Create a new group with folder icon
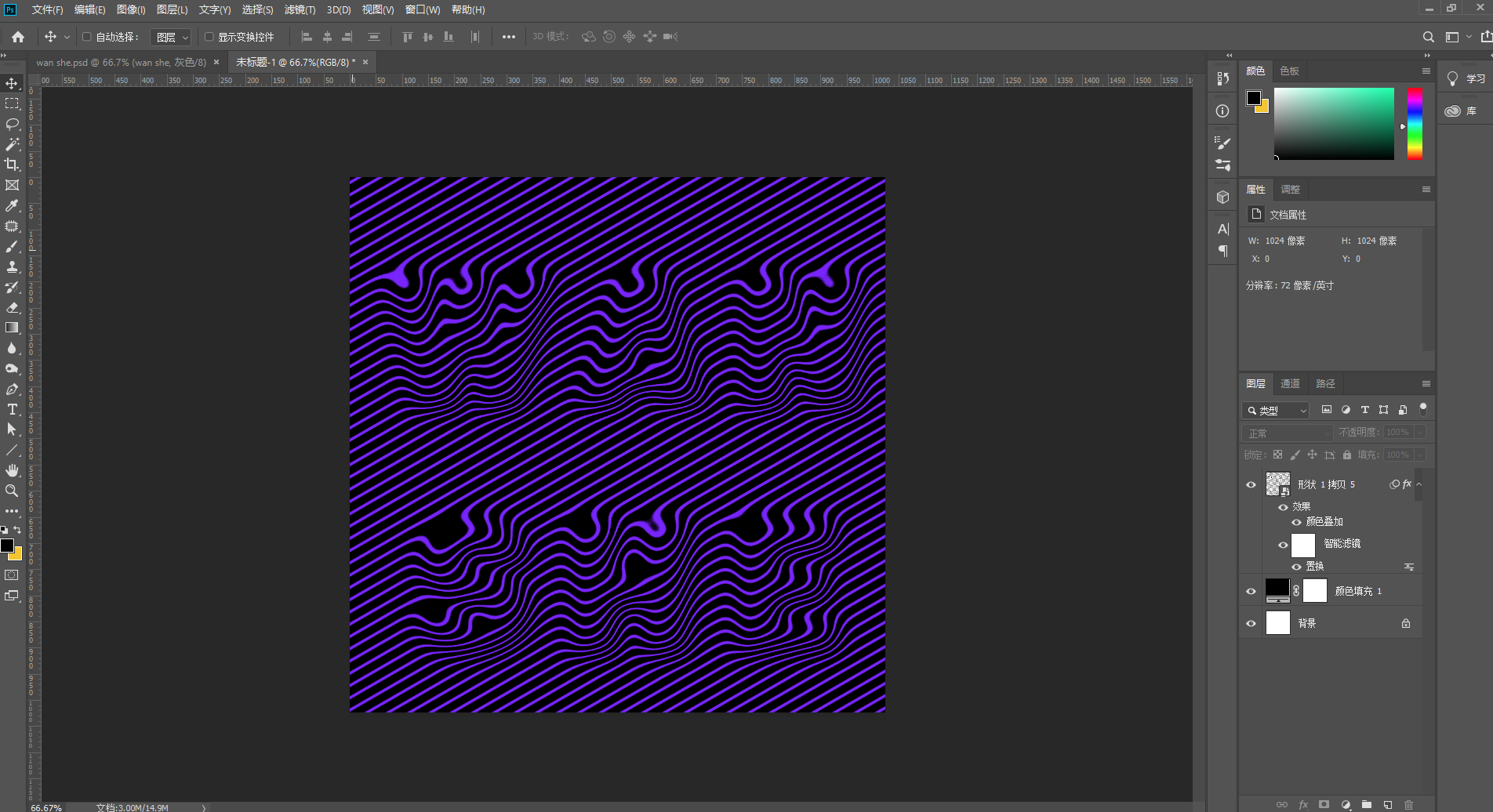 1367,804
